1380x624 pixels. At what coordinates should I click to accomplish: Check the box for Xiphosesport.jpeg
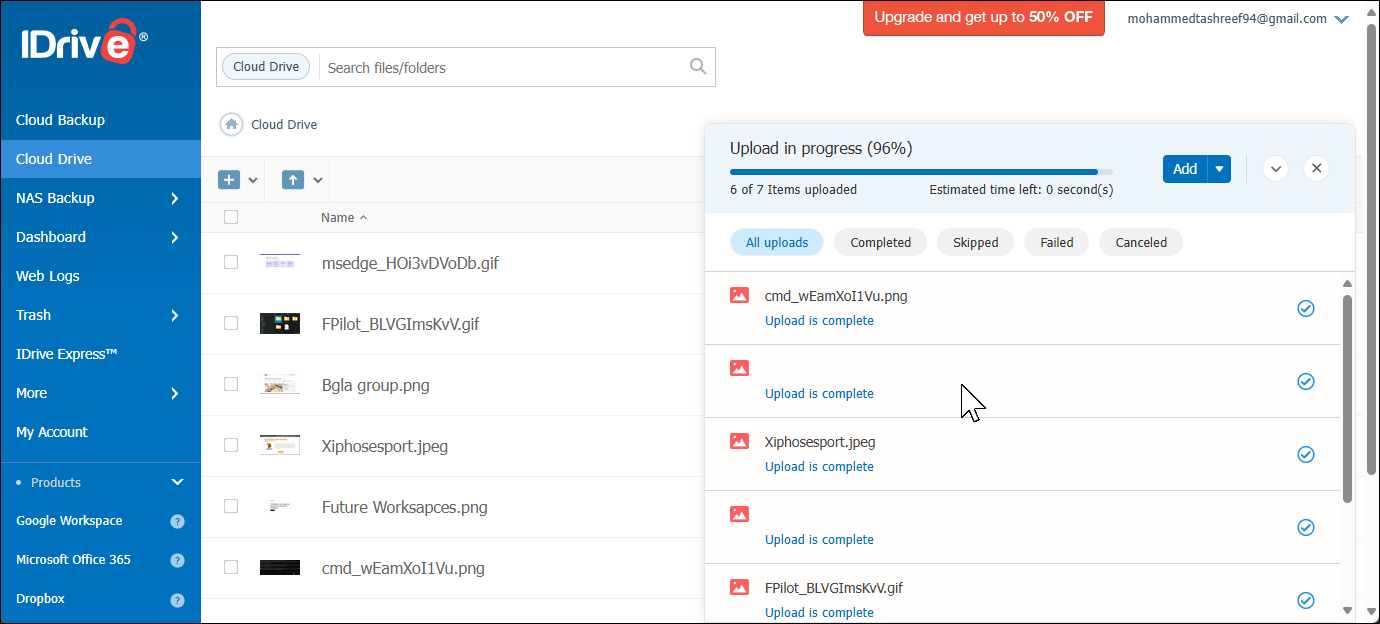coord(231,445)
